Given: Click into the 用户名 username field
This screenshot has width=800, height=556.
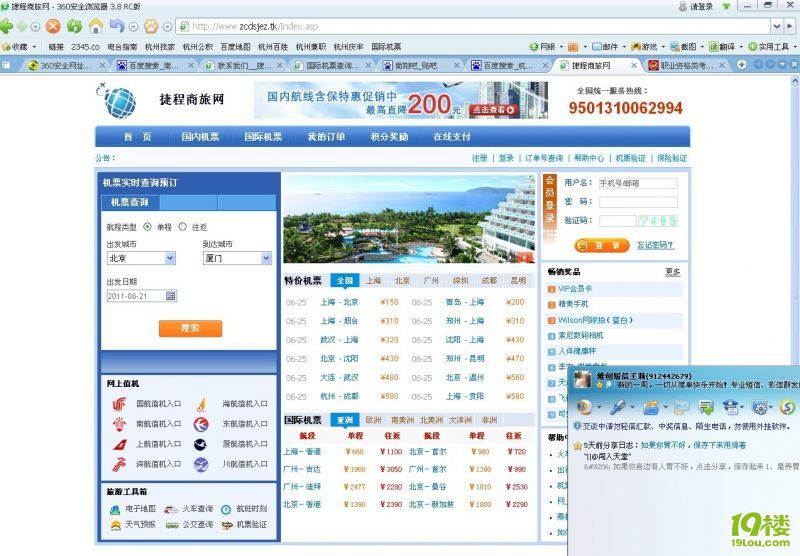Looking at the screenshot, I should (638, 183).
